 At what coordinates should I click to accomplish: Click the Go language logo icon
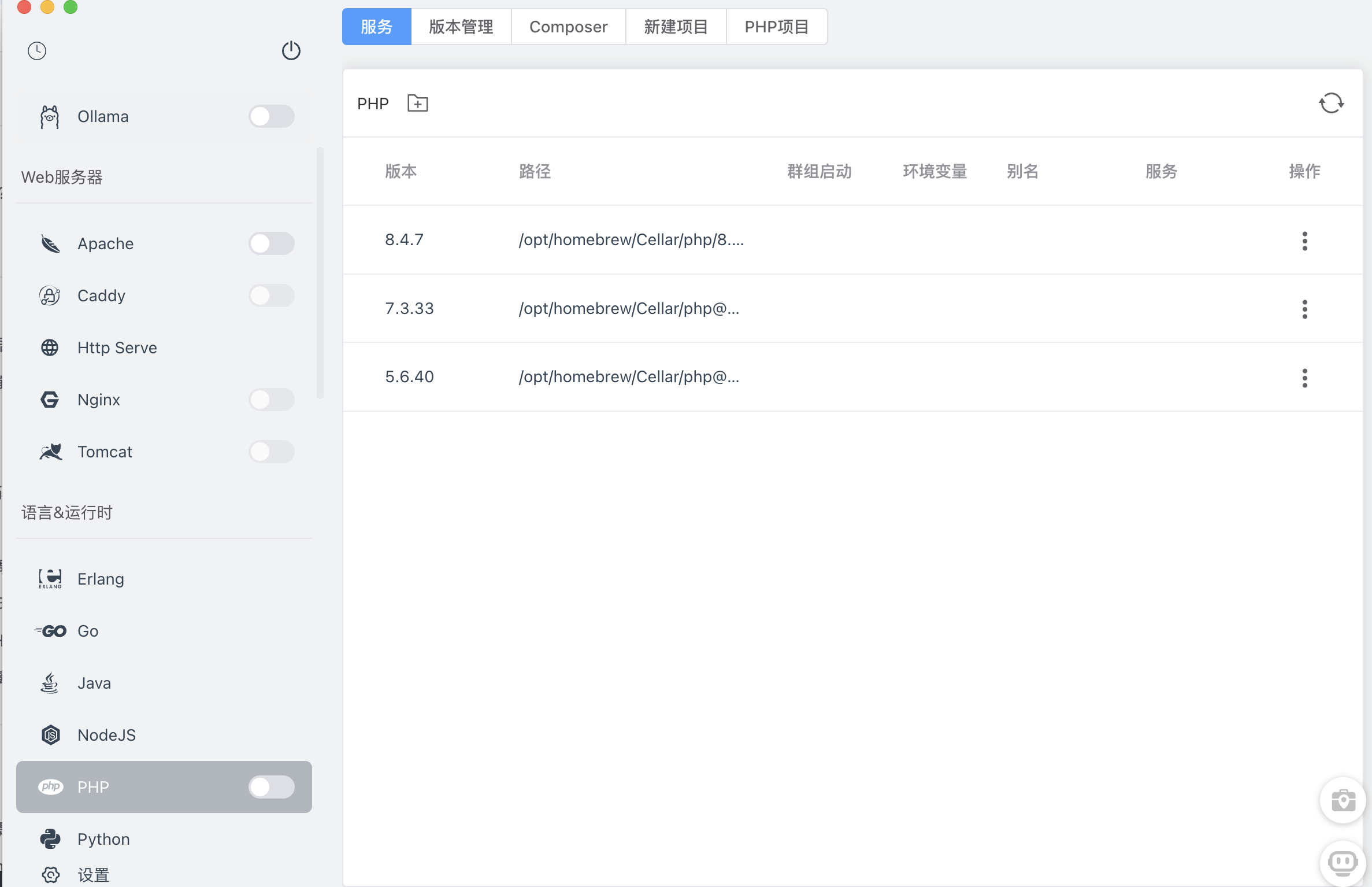point(50,631)
